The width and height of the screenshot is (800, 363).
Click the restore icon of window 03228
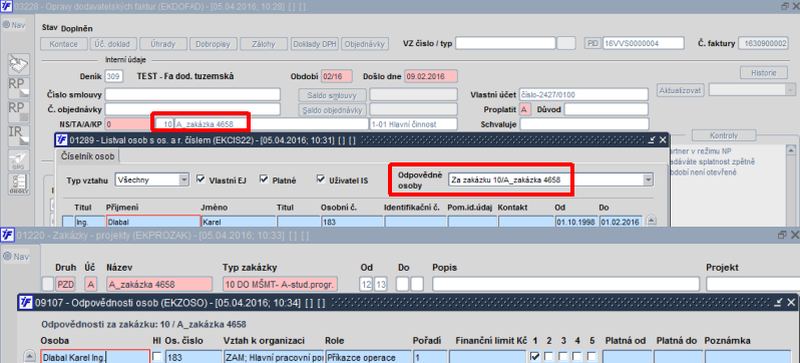tap(784, 6)
